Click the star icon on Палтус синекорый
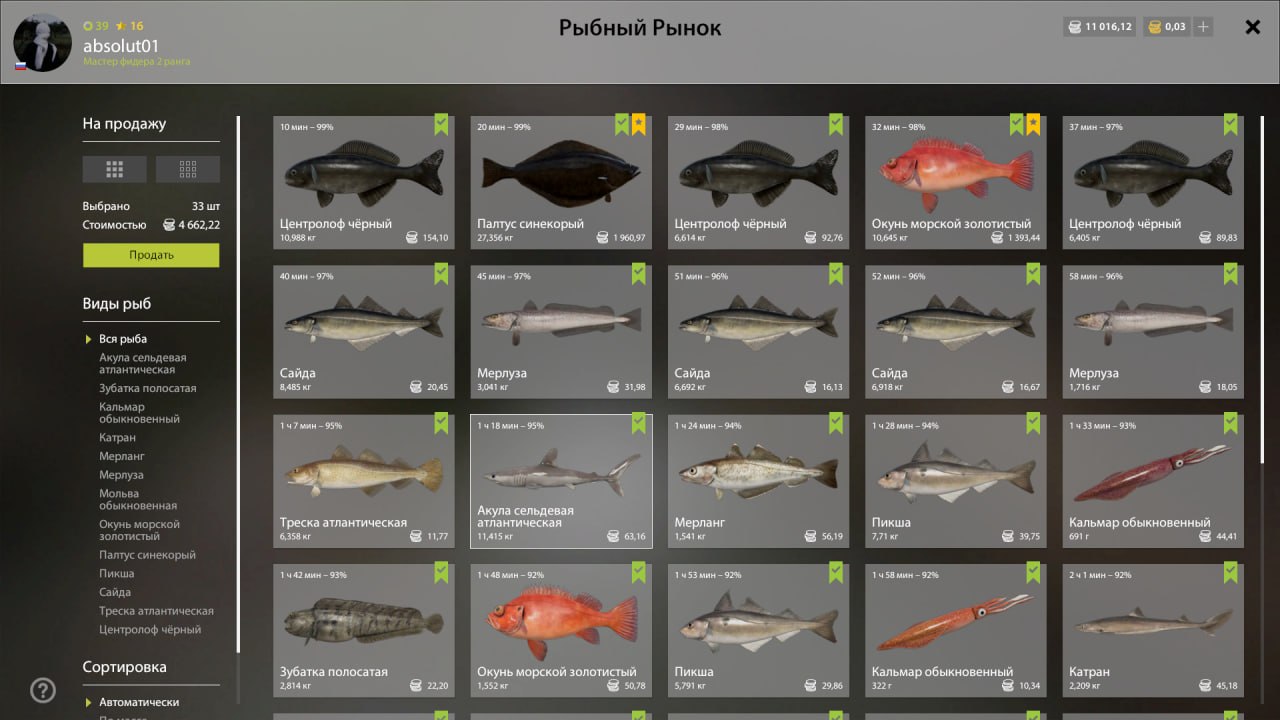The height and width of the screenshot is (720, 1280). click(639, 124)
